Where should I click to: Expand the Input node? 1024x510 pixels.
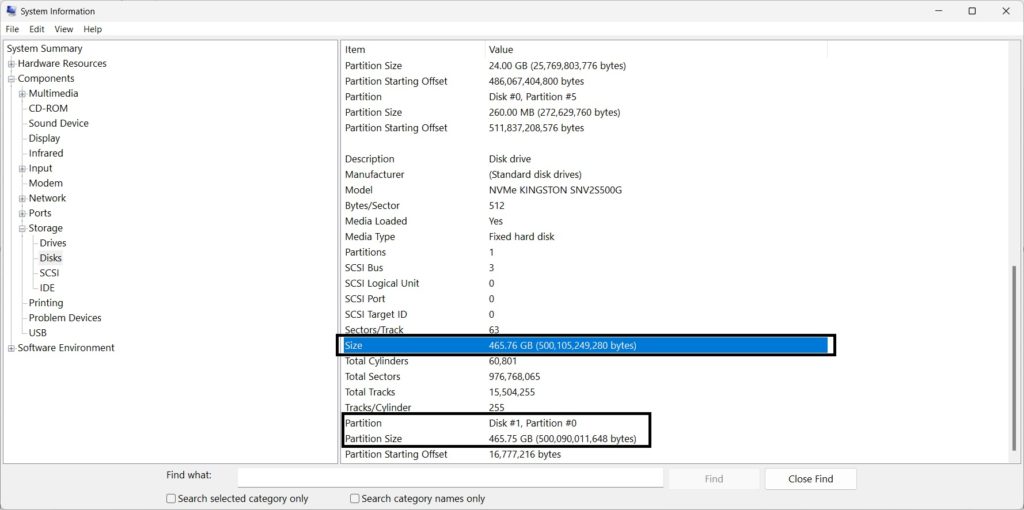point(22,168)
